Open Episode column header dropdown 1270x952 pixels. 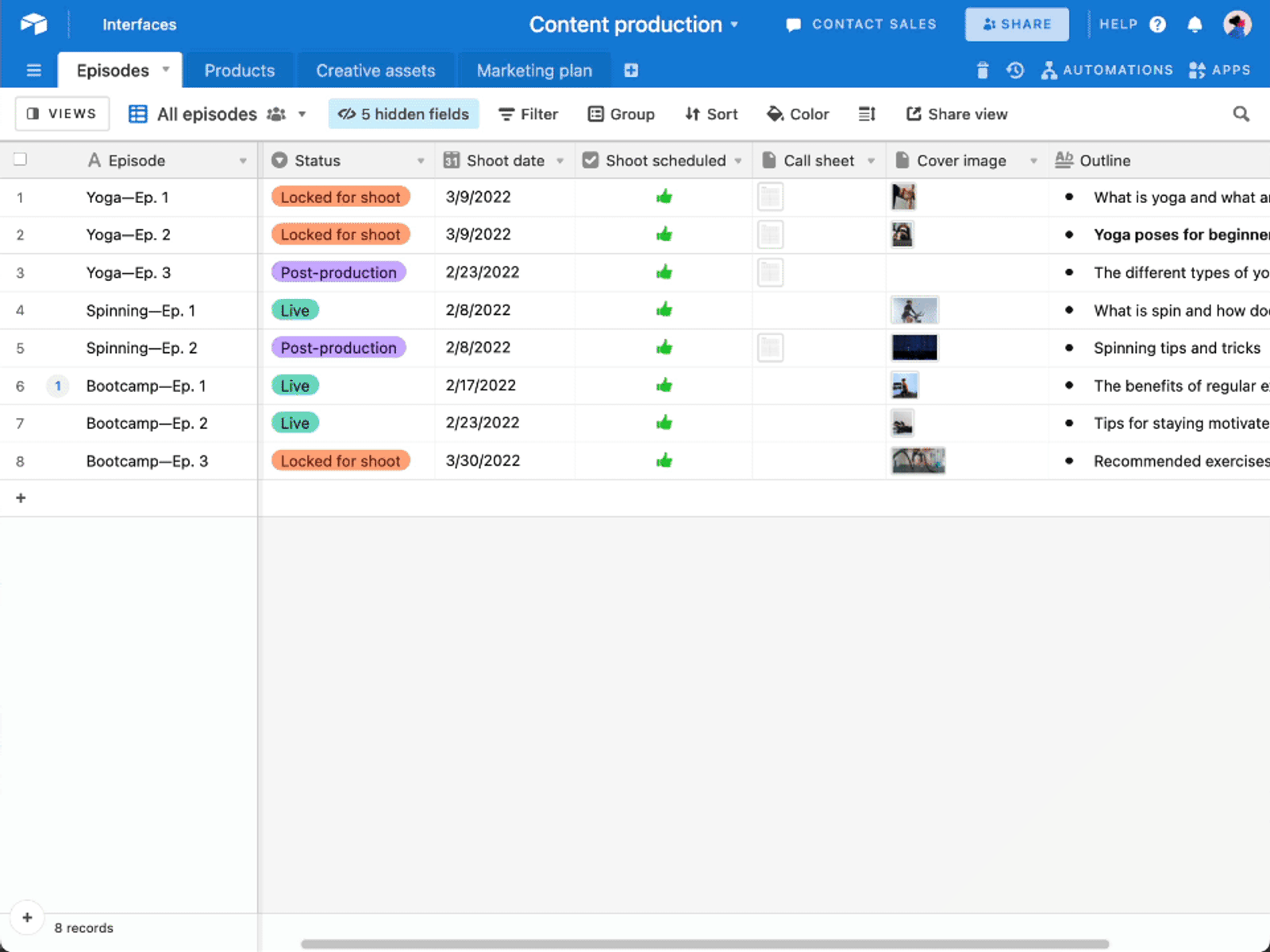point(243,161)
